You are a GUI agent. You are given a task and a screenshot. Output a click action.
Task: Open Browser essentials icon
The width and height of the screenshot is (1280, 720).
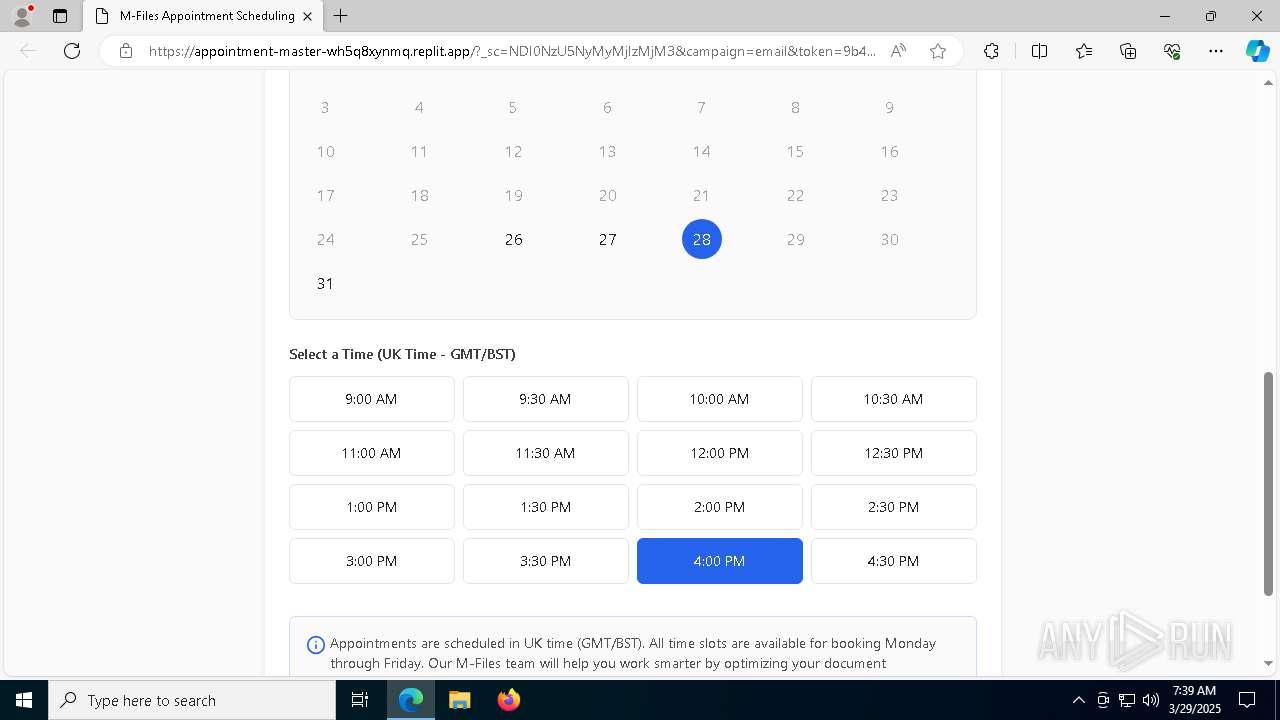pos(1172,51)
